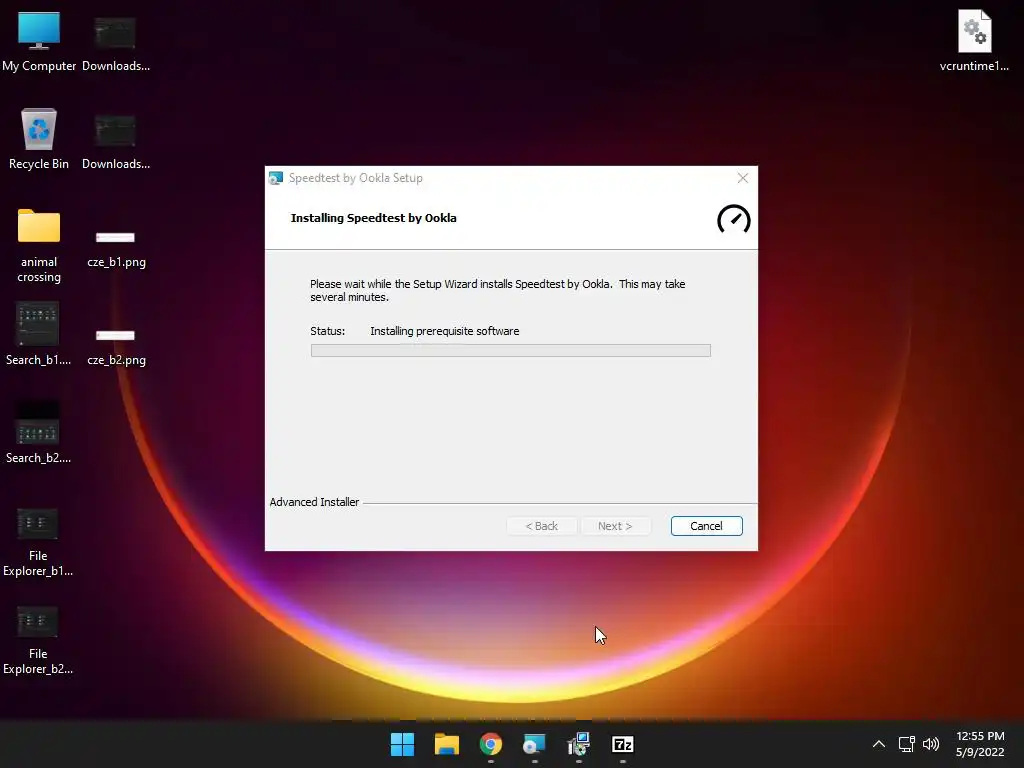This screenshot has width=1024, height=768.
Task: Click the installer computer icon in the taskbar
Action: (579, 744)
